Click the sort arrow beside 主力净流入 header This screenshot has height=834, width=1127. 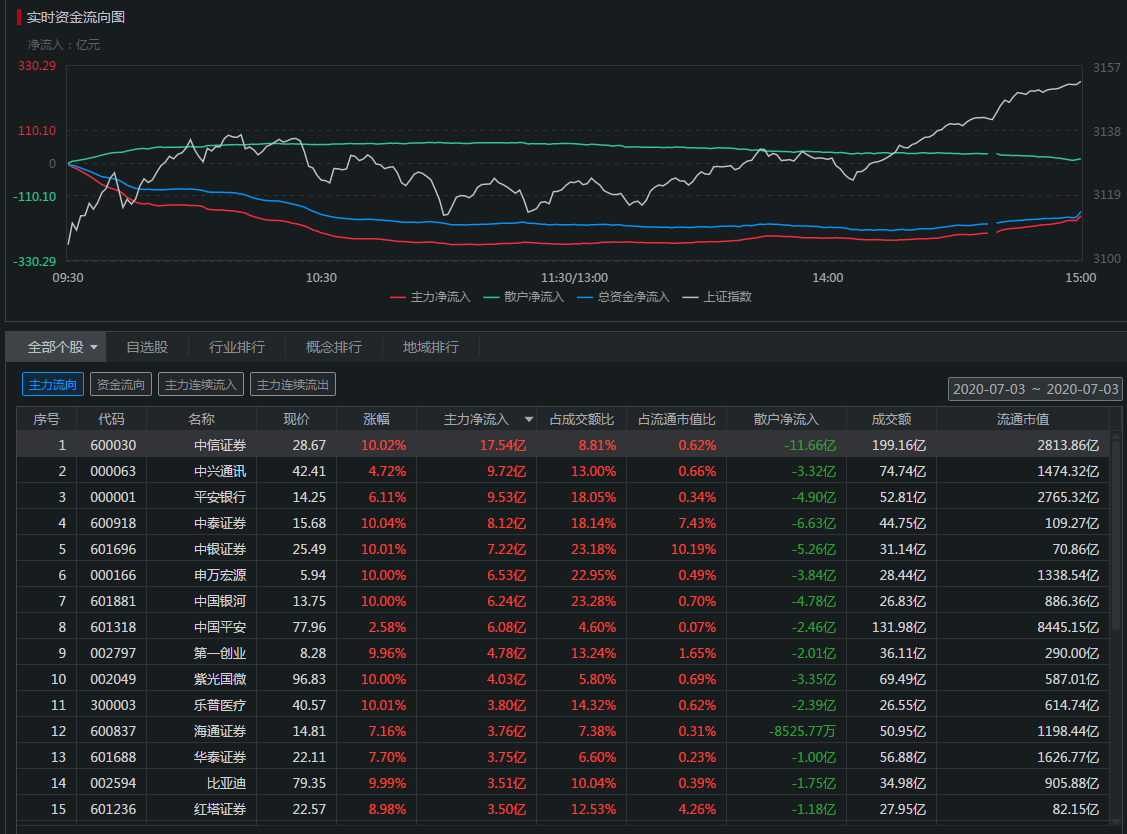click(529, 420)
